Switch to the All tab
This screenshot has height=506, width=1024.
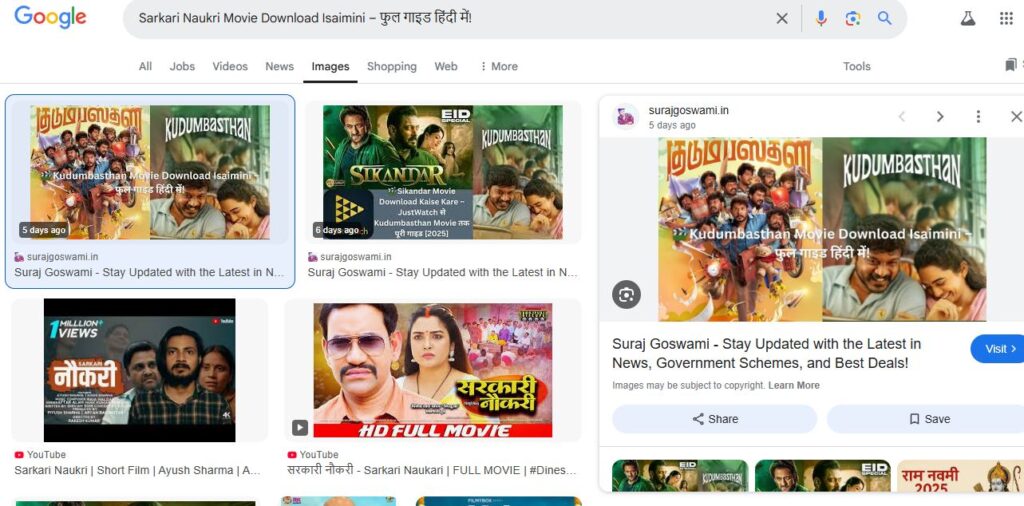pos(146,66)
